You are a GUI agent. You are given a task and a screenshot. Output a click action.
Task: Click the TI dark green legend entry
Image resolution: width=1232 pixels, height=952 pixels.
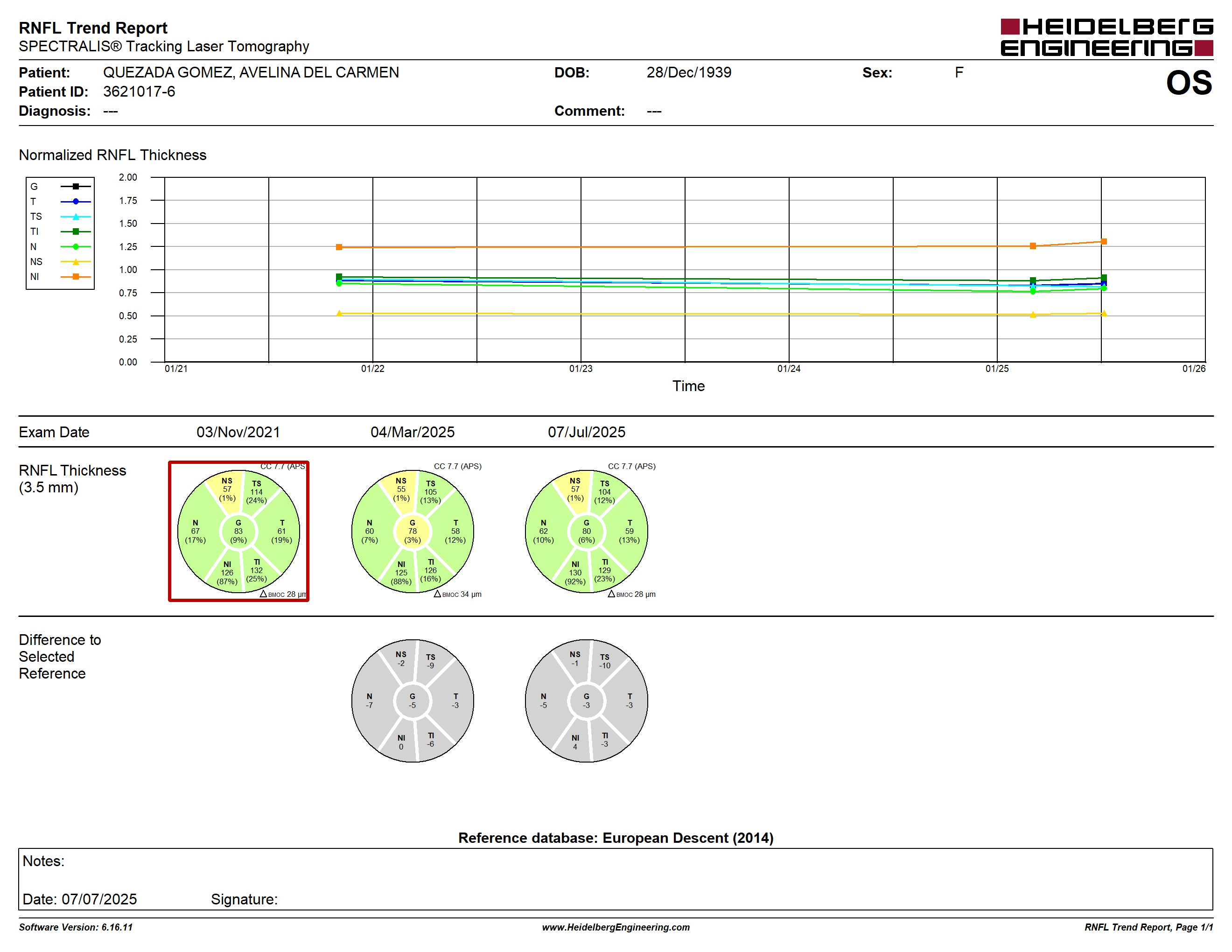[60, 231]
